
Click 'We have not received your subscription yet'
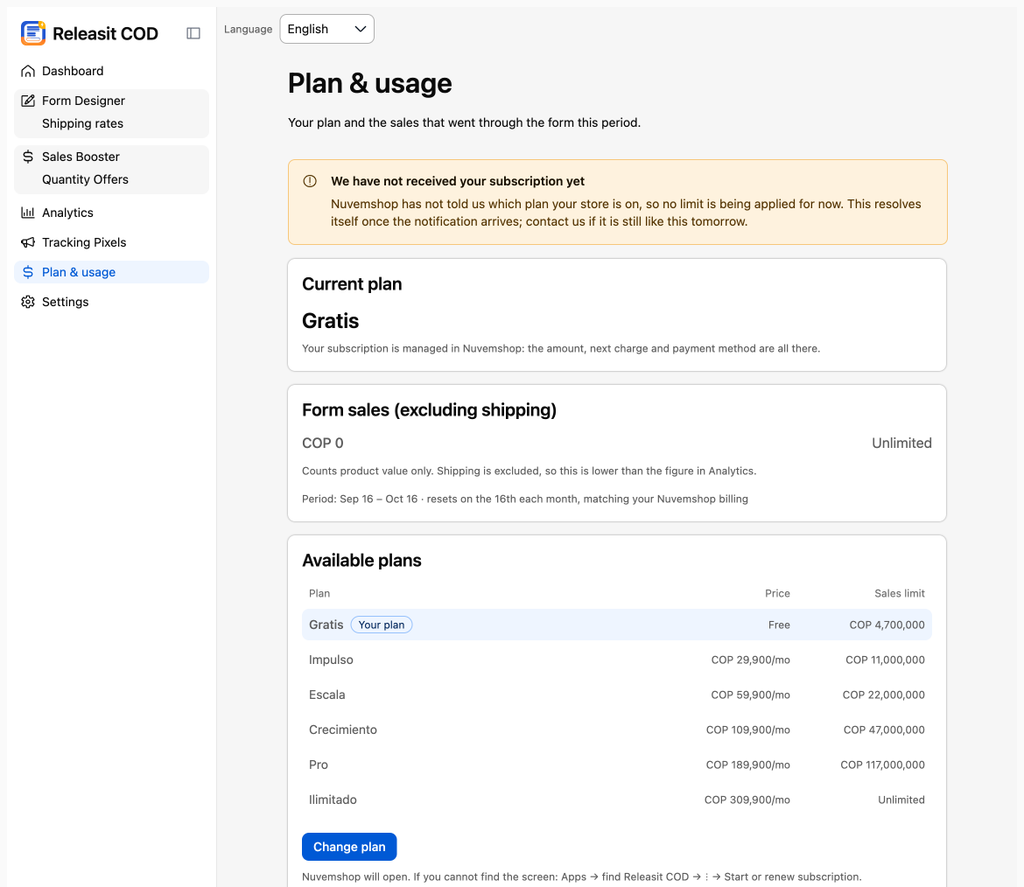point(458,181)
